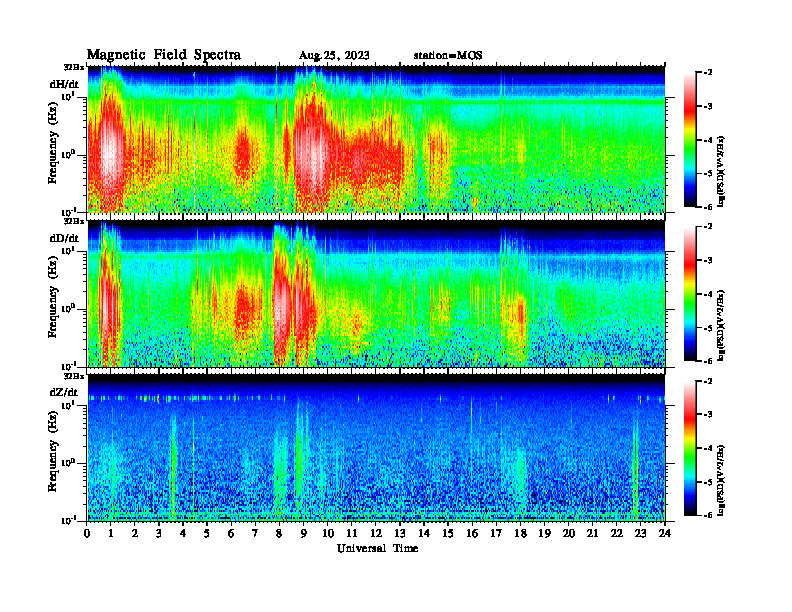This screenshot has height=612, width=792.
Task: Click the "dZ/dt" panel label
Action: point(64,392)
